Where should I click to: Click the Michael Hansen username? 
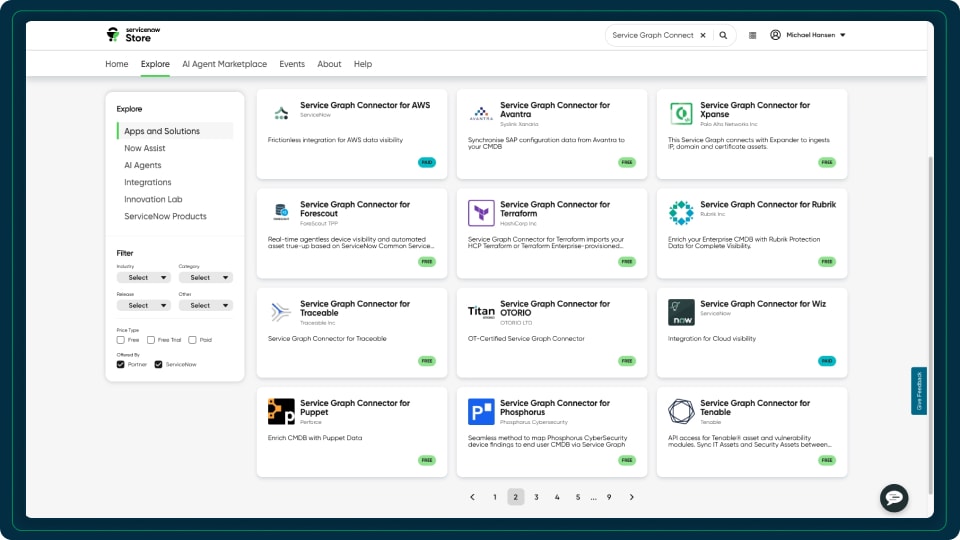[811, 36]
